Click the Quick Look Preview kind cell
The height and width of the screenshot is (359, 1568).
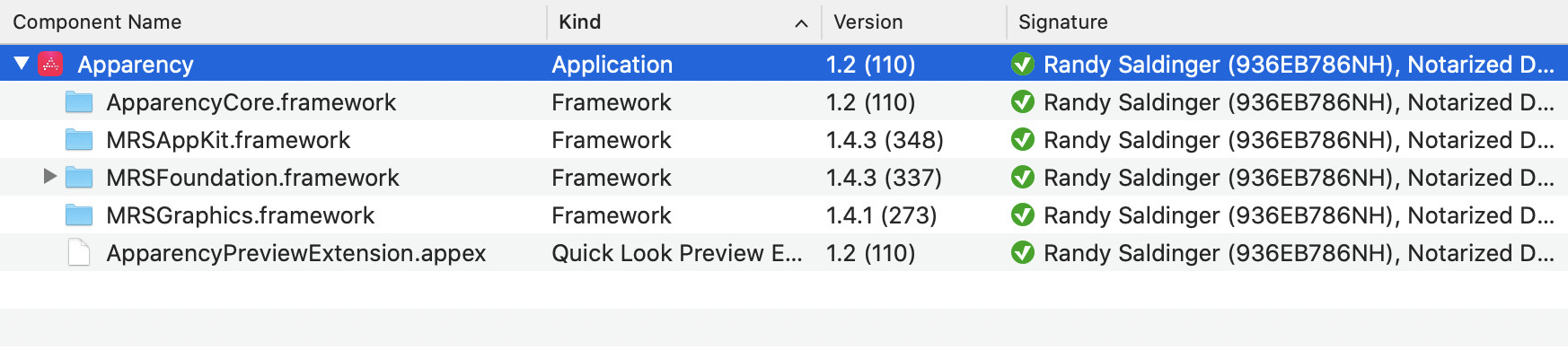677,253
